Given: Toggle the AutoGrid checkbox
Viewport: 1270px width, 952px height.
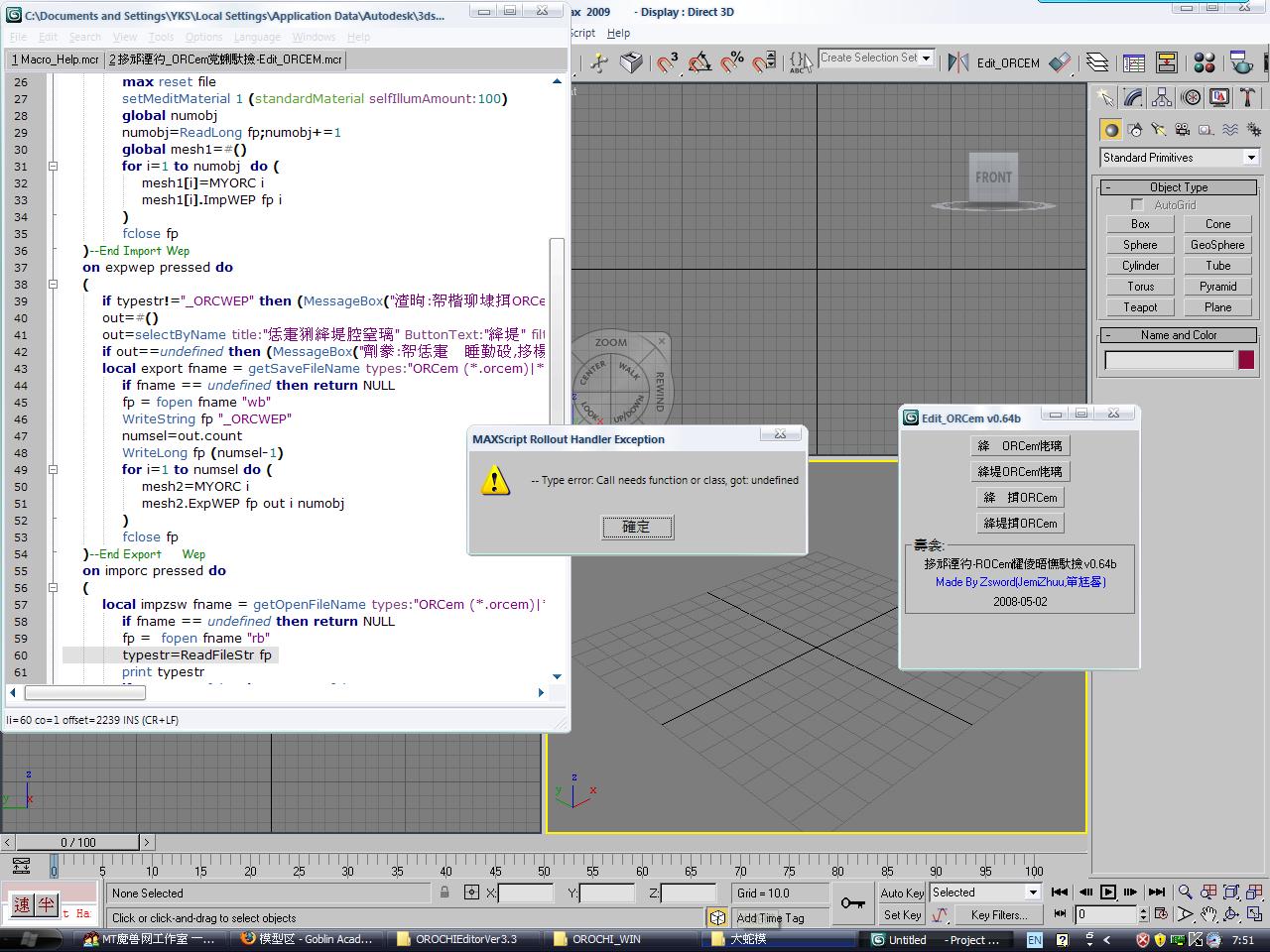Looking at the screenshot, I should pos(1137,205).
